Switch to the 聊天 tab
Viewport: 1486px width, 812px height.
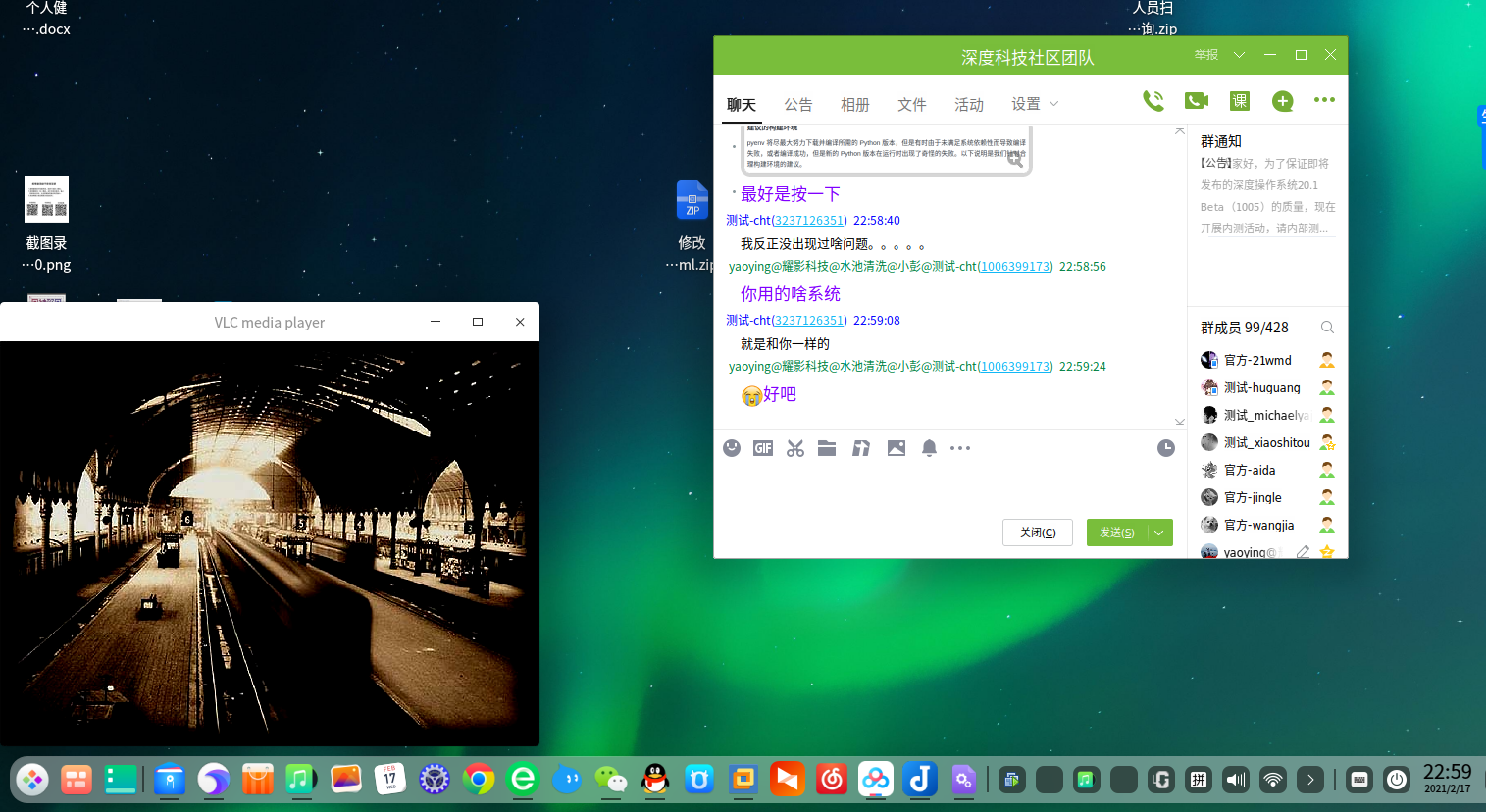(742, 105)
